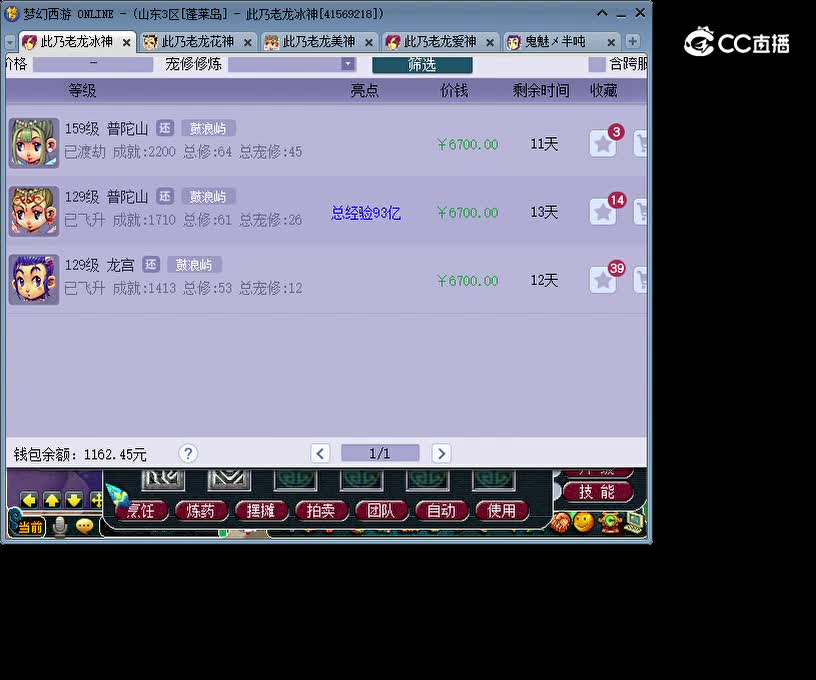Click 鼓浪屿 server tag on 129级 普陀山 listing

(208, 196)
